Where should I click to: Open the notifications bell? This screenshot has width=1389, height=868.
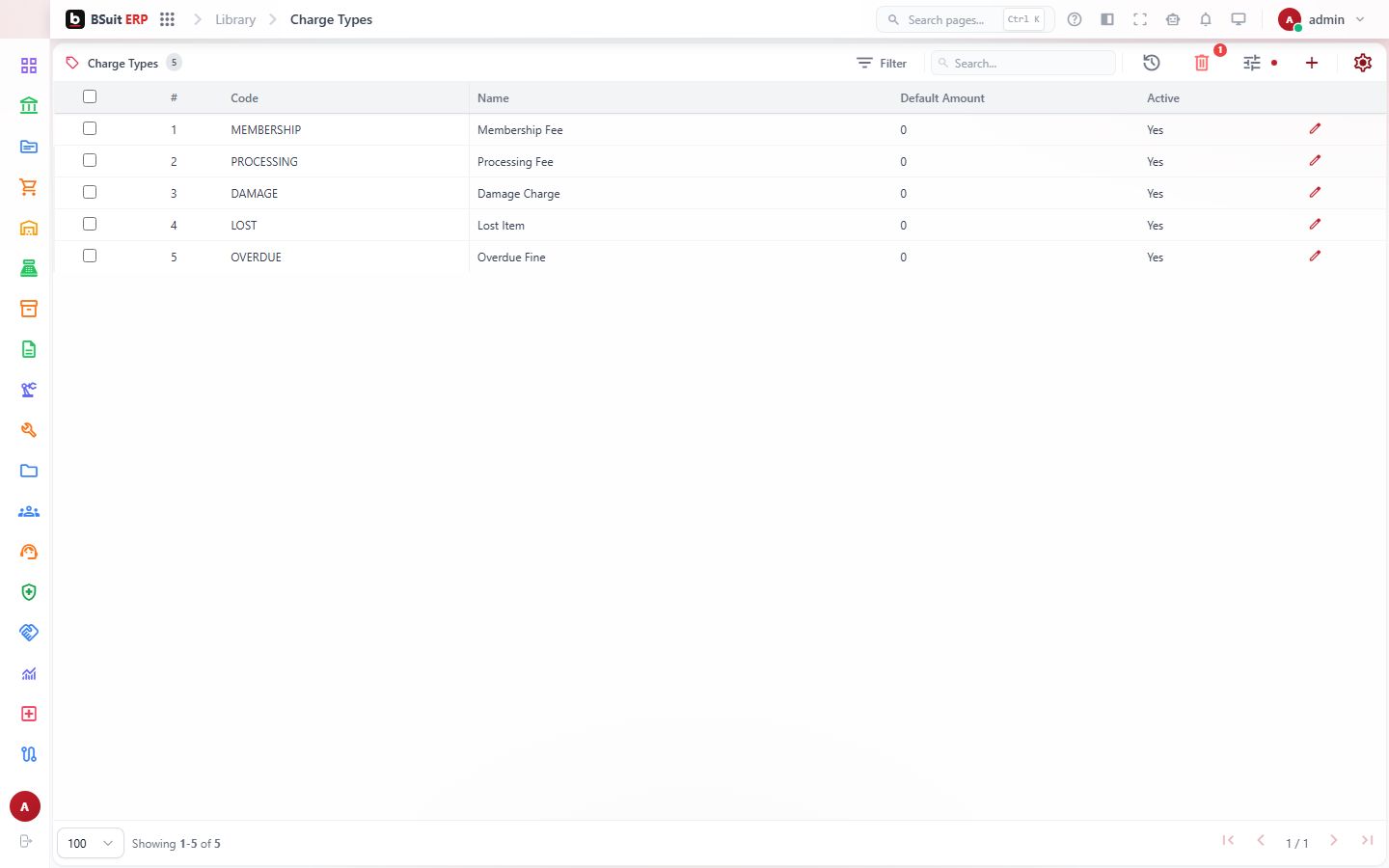(1206, 19)
